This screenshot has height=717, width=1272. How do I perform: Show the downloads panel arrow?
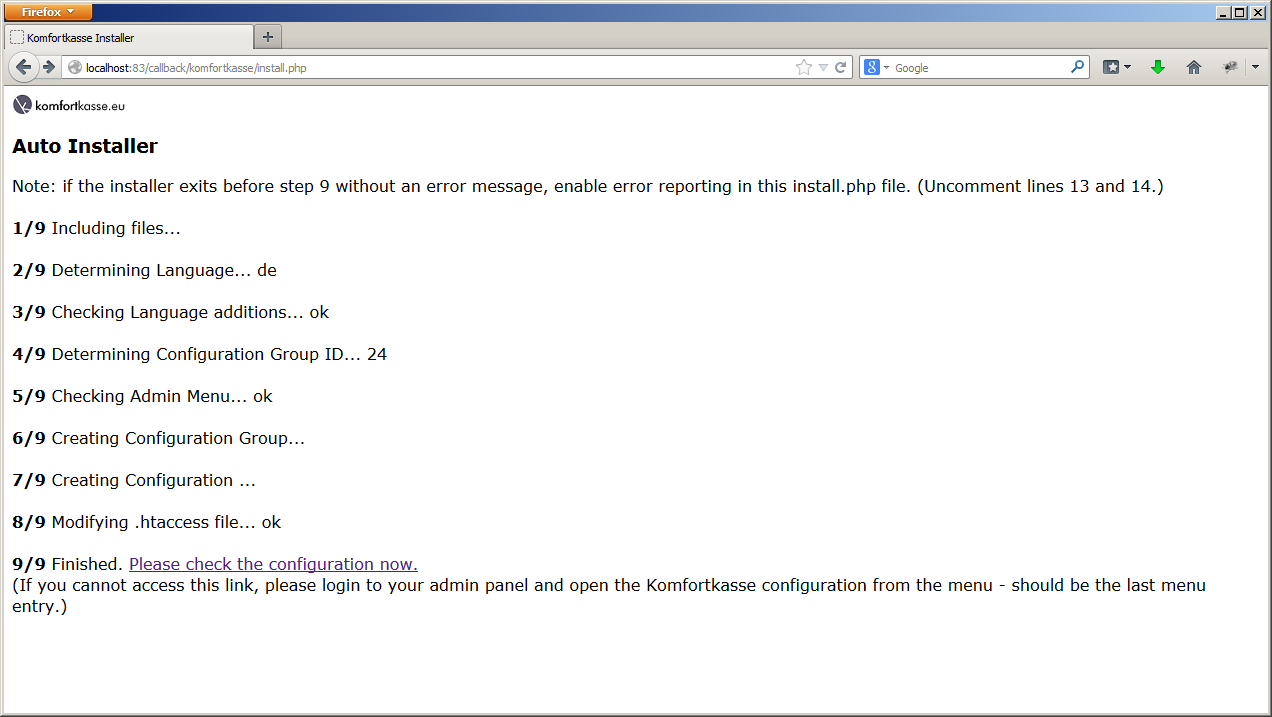1158,67
